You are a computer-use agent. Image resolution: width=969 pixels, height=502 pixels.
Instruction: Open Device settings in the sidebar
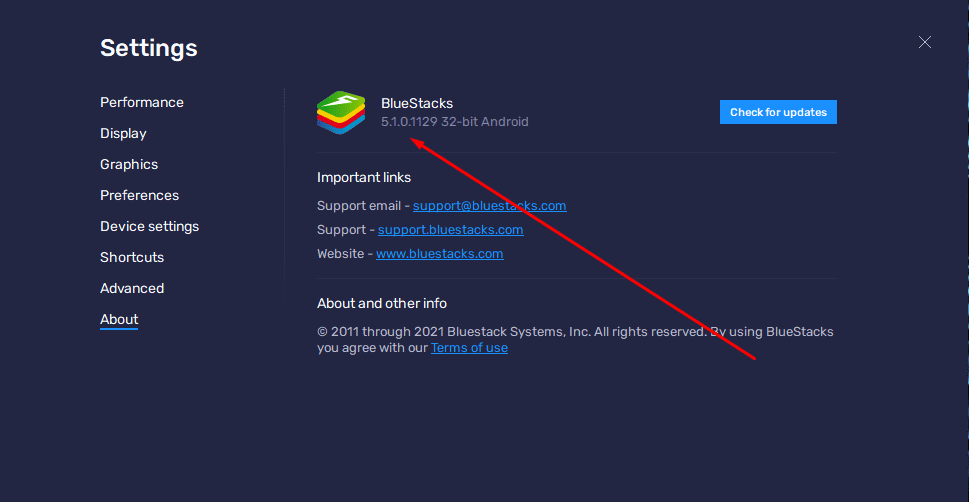[x=150, y=226]
